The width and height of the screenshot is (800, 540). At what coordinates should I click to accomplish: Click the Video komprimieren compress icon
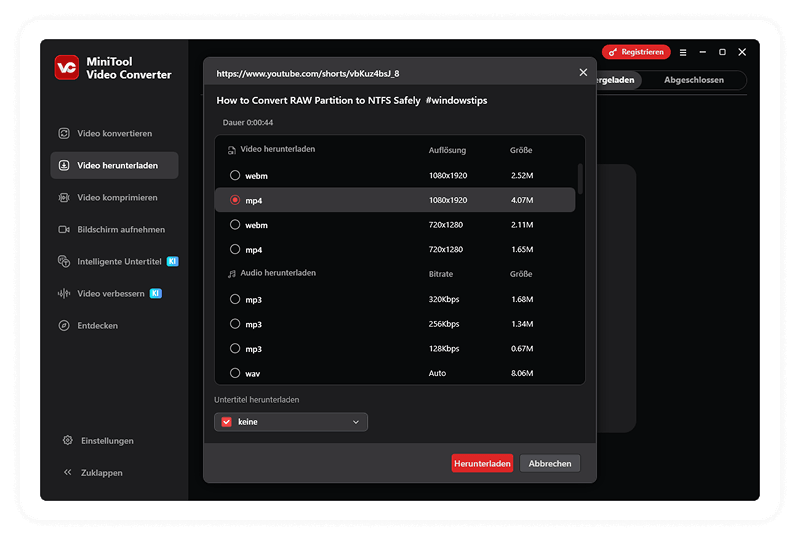(x=64, y=198)
